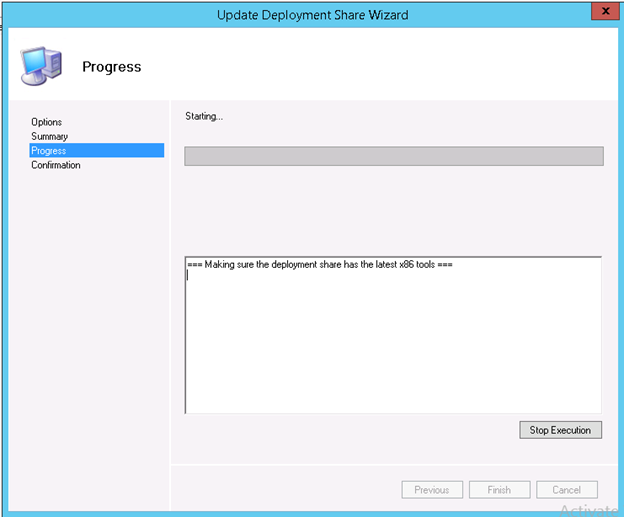Click the Progress heading in the banner
The height and width of the screenshot is (517, 624).
point(111,67)
